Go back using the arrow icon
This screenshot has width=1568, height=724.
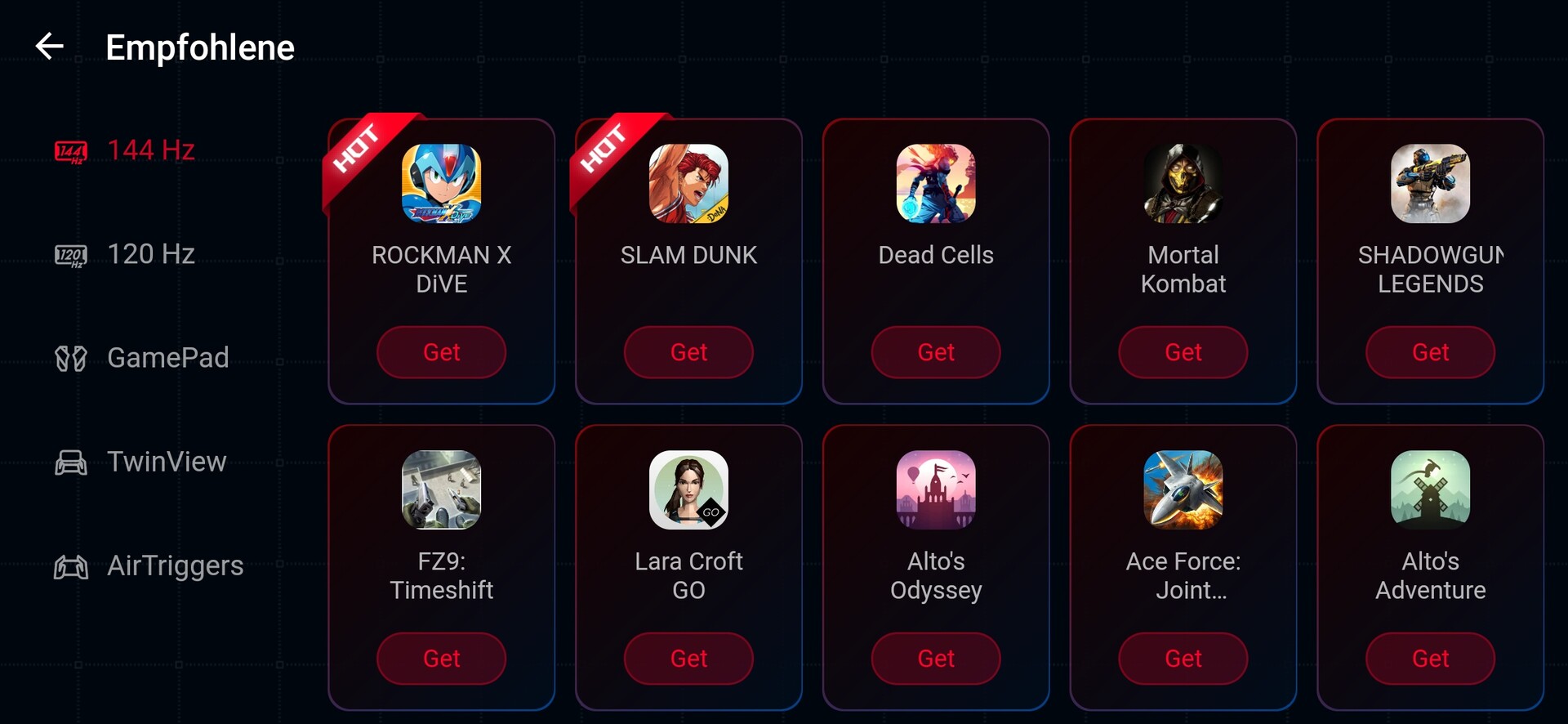50,46
